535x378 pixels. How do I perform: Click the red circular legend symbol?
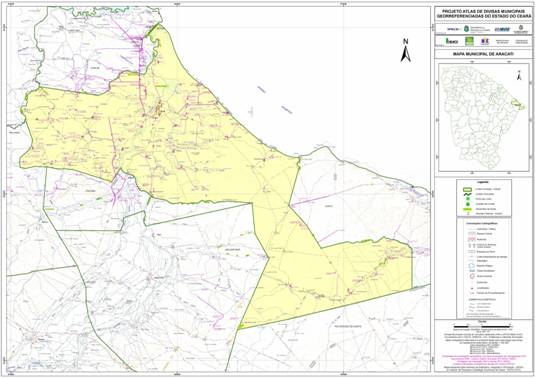tap(472, 276)
